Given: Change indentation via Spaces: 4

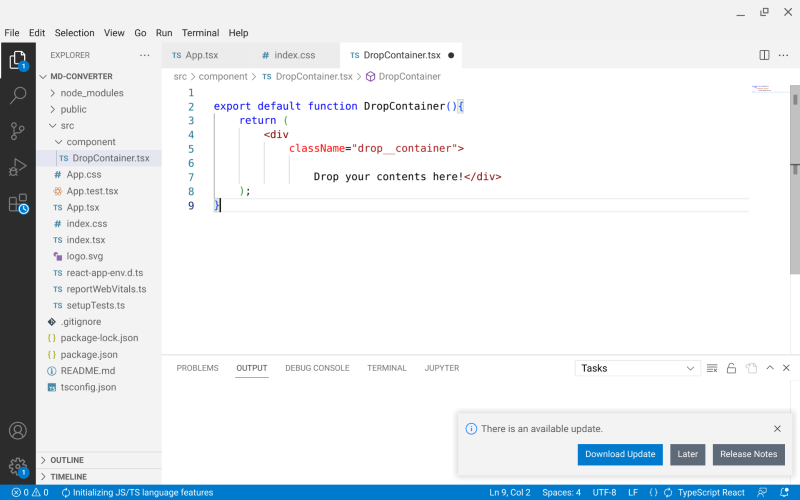Looking at the screenshot, I should point(561,492).
